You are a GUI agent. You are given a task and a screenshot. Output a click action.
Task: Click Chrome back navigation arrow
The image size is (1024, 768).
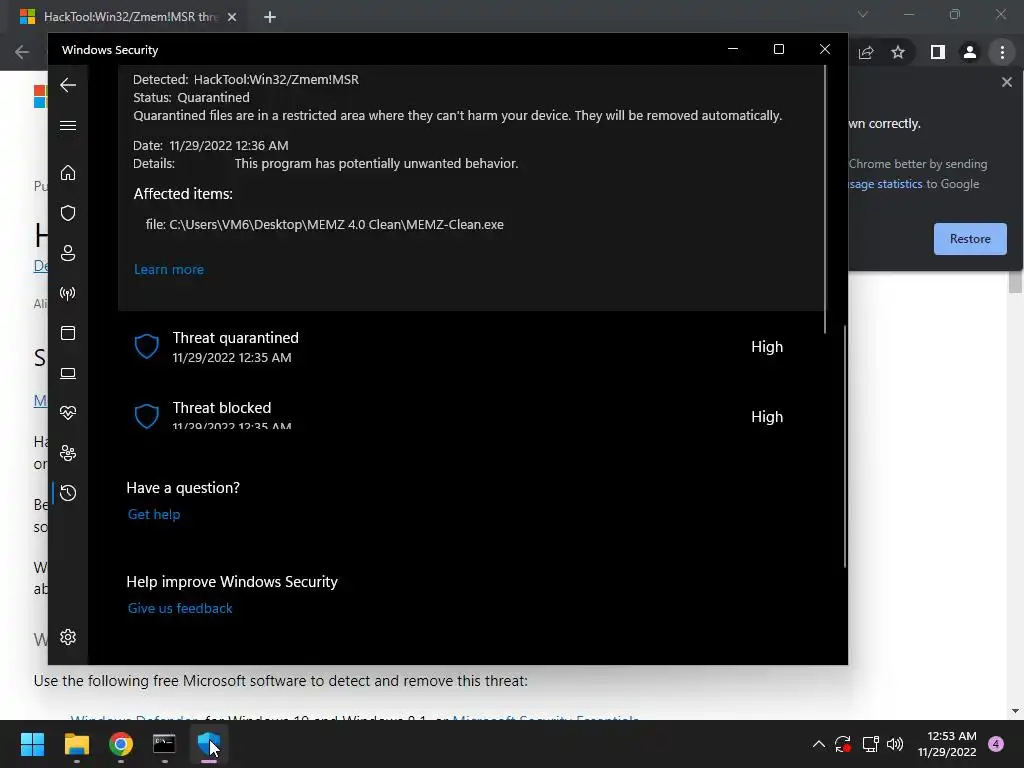pos(22,52)
